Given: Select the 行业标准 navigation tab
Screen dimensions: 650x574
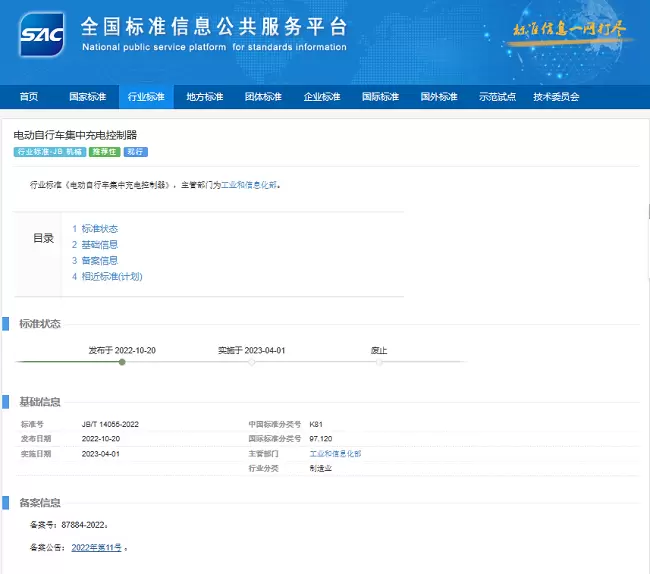Looking at the screenshot, I should coord(146,97).
